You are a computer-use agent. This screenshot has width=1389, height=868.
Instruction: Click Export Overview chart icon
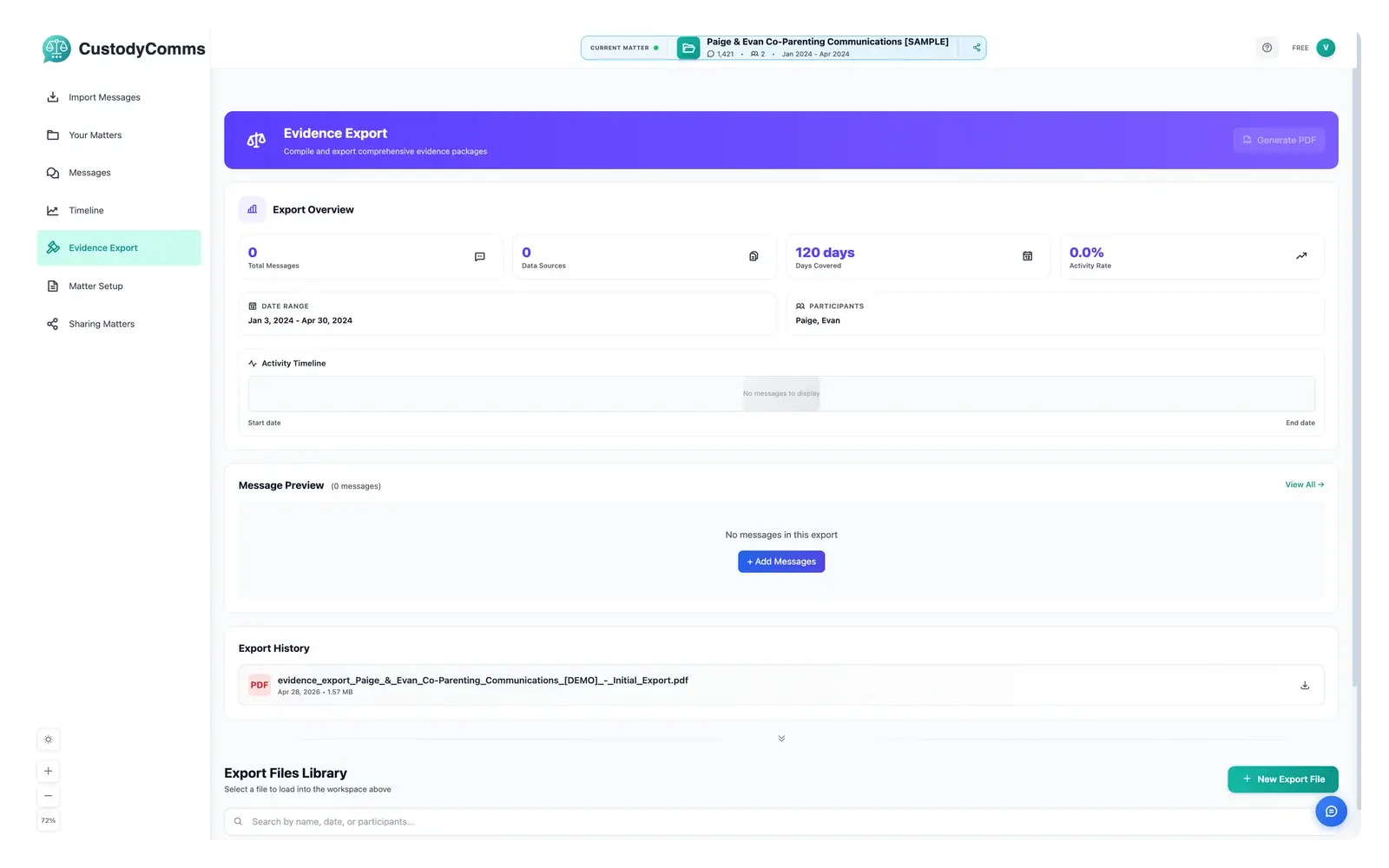pos(253,209)
